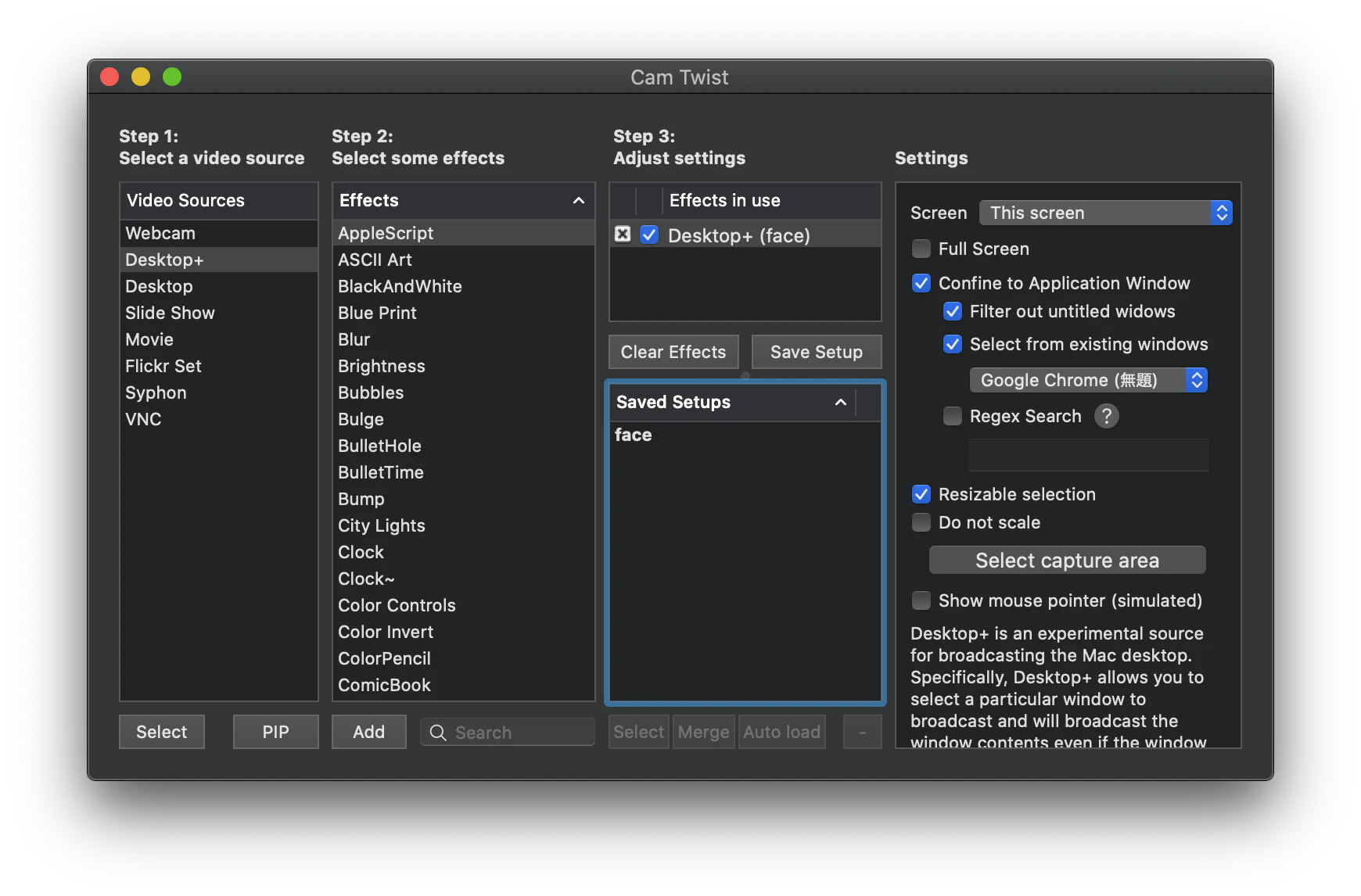1361x896 pixels.
Task: Pick the ColorPencil effect
Action: (x=464, y=658)
